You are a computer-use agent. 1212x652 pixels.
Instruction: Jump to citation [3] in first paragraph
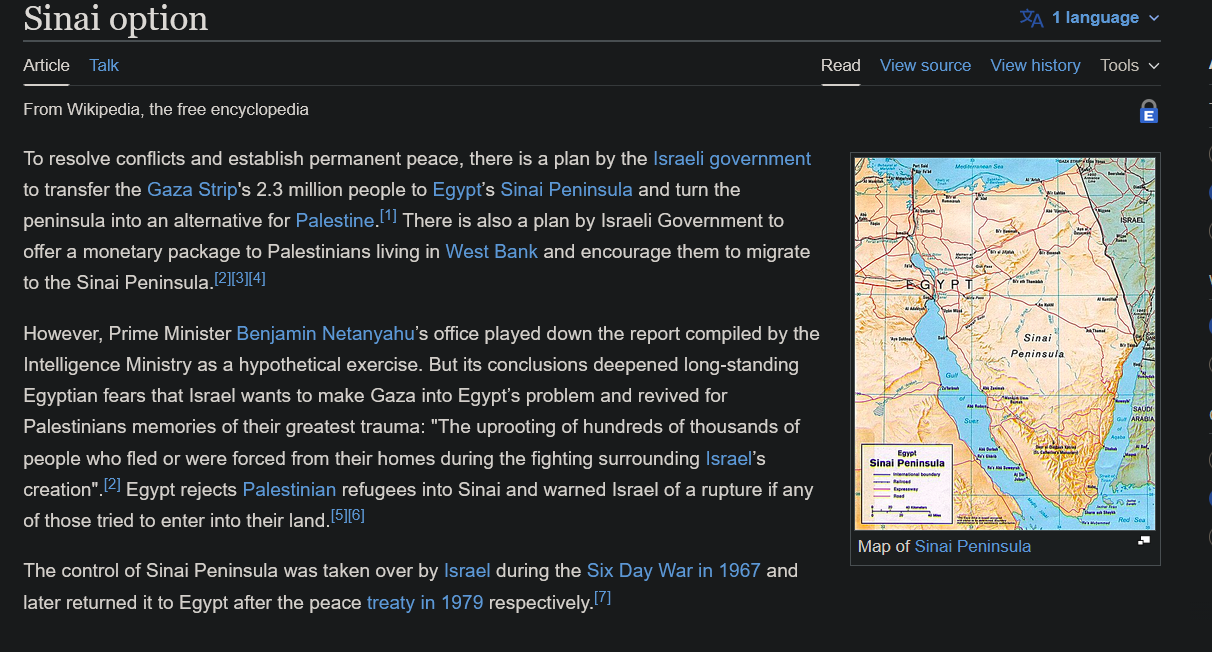coord(240,277)
